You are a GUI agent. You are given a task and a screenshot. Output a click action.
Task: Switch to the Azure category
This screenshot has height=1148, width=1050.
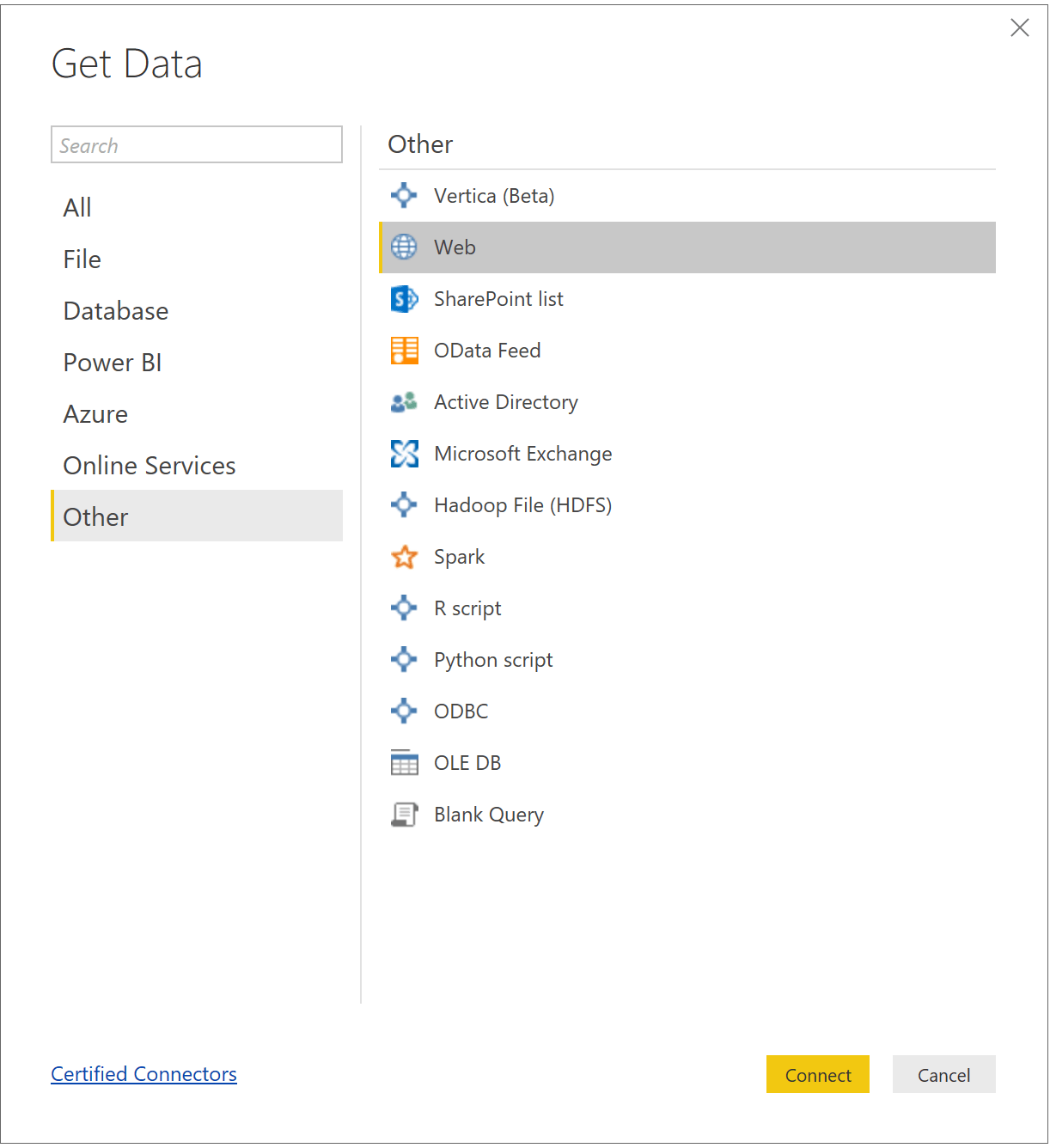coord(95,413)
